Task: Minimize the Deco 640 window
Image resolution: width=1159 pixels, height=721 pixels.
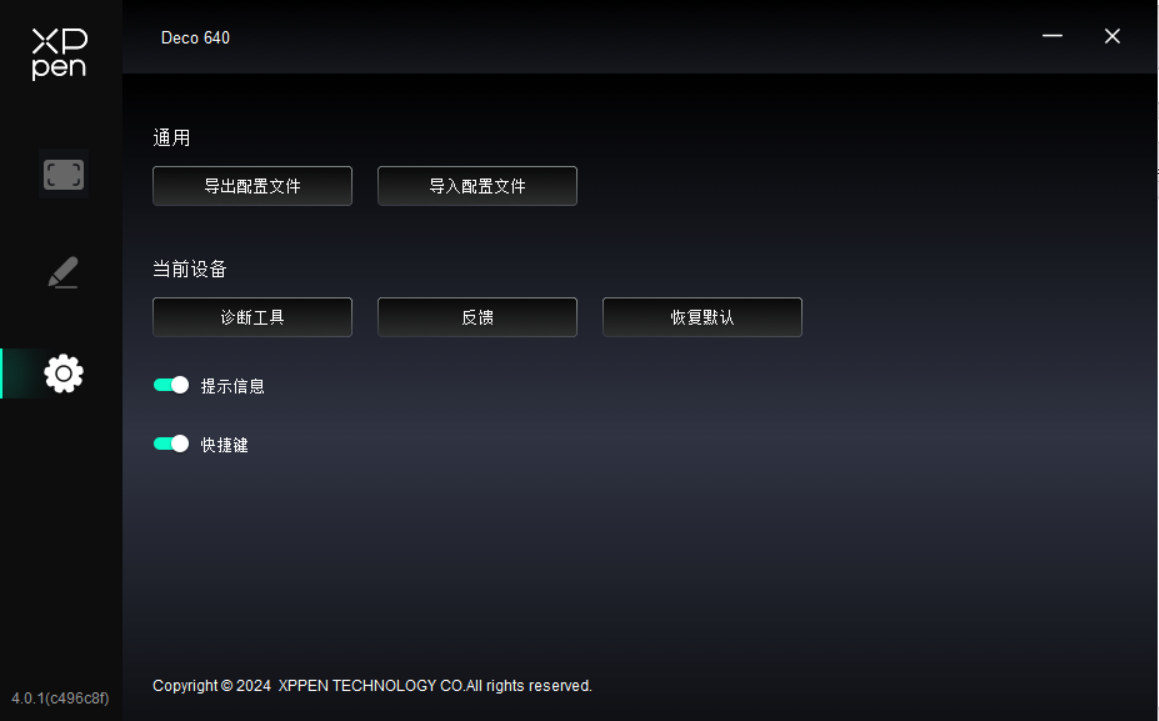Action: pyautogui.click(x=1052, y=35)
